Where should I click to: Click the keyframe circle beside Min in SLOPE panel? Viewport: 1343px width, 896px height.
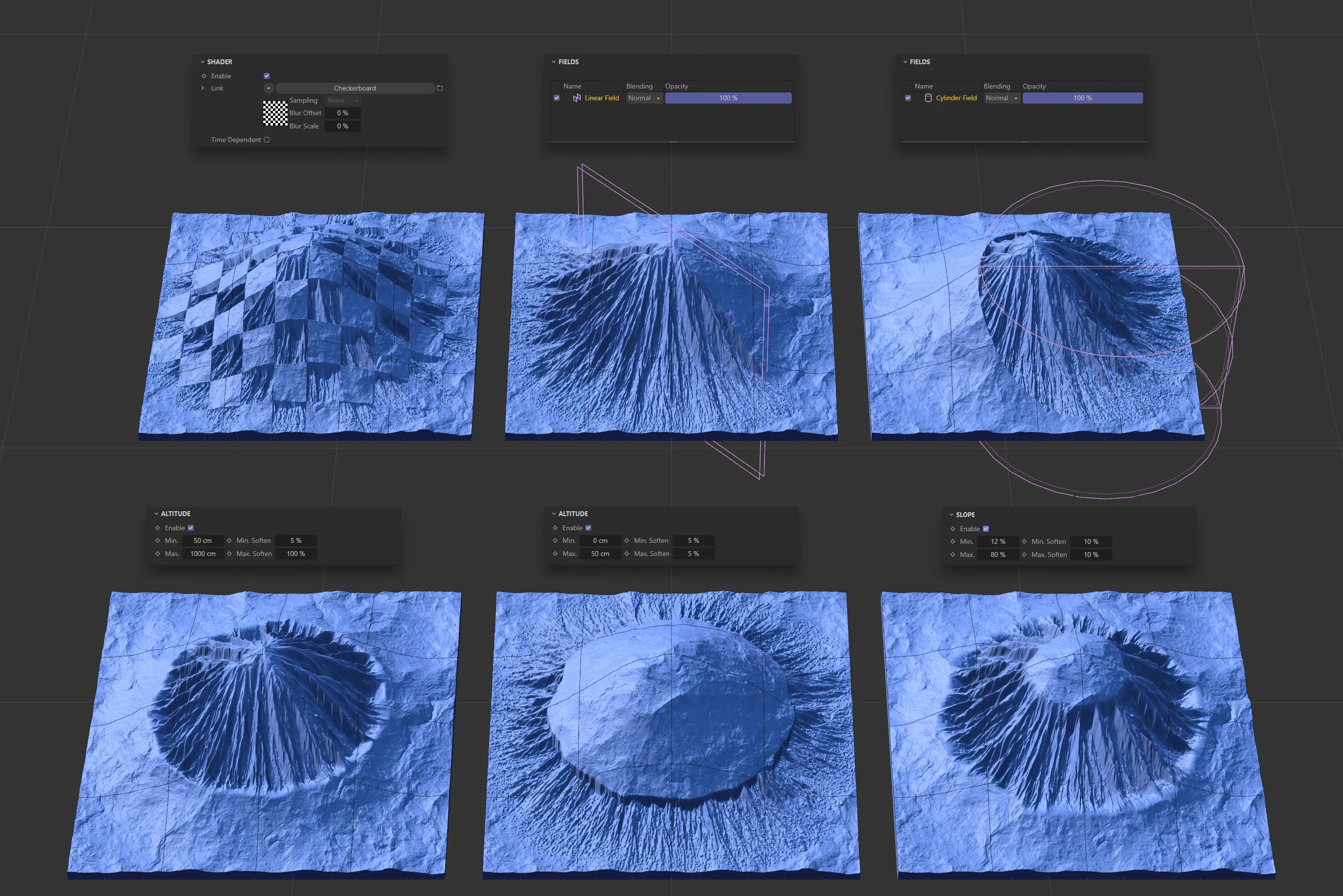tap(952, 541)
